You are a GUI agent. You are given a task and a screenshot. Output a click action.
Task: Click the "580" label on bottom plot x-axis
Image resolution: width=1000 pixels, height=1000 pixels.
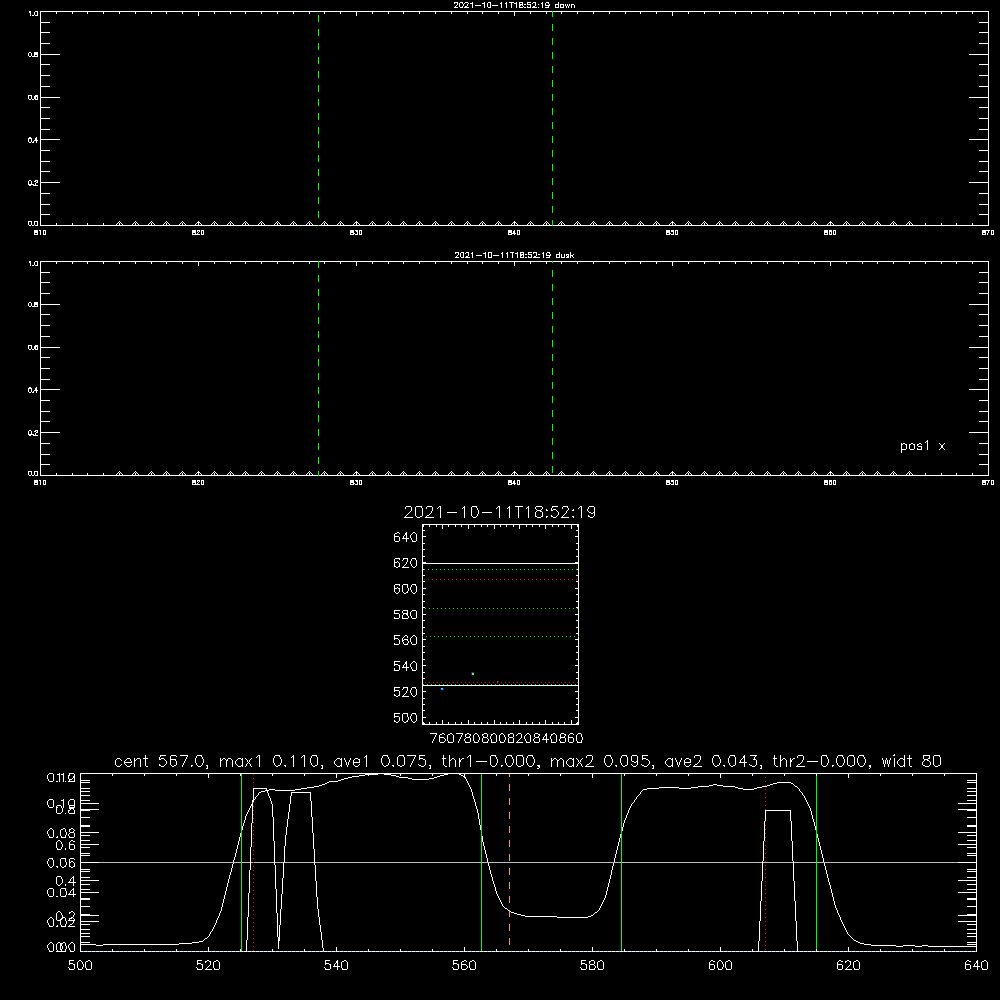coord(592,966)
